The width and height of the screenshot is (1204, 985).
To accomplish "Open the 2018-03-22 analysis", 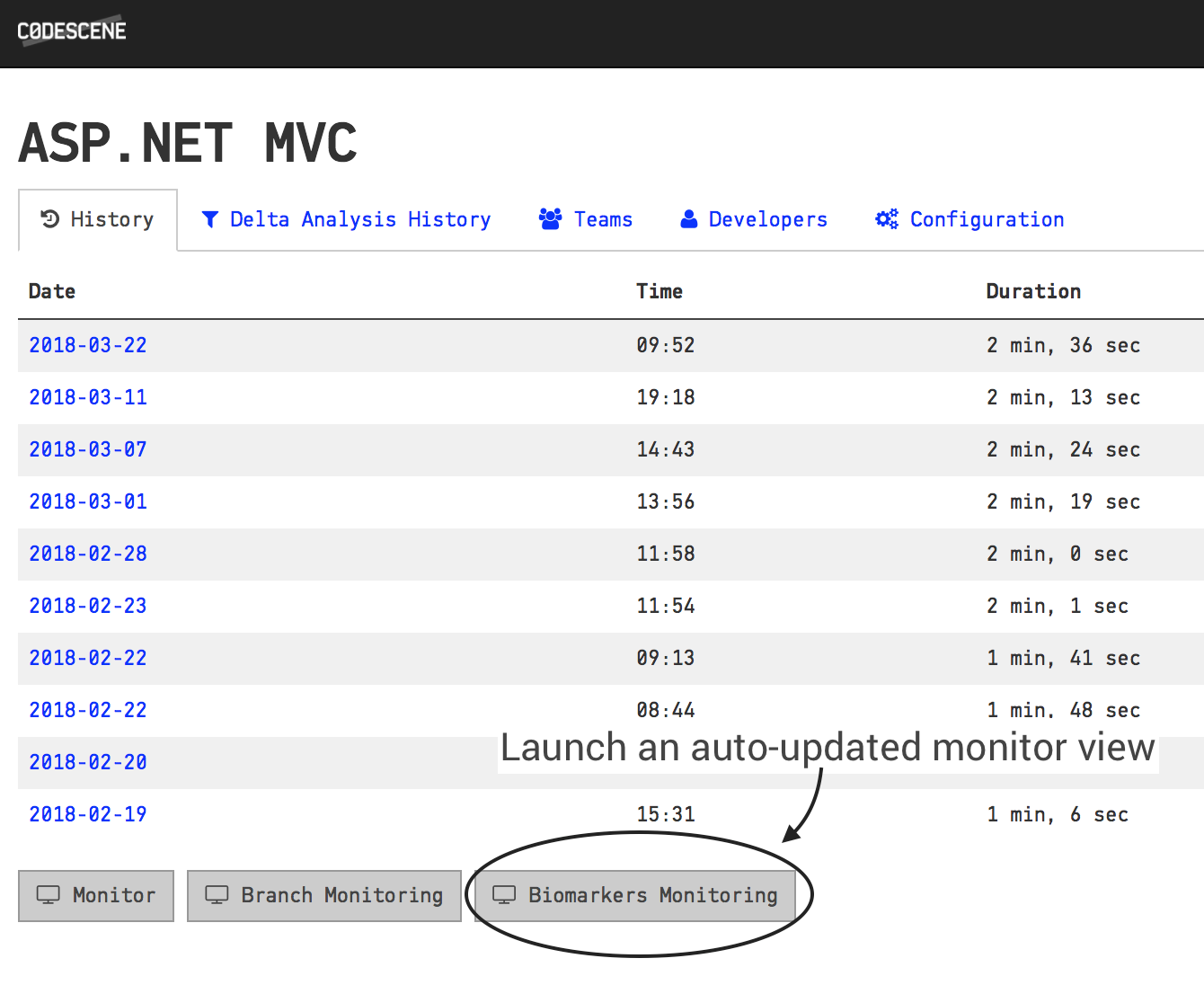I will click(x=88, y=345).
